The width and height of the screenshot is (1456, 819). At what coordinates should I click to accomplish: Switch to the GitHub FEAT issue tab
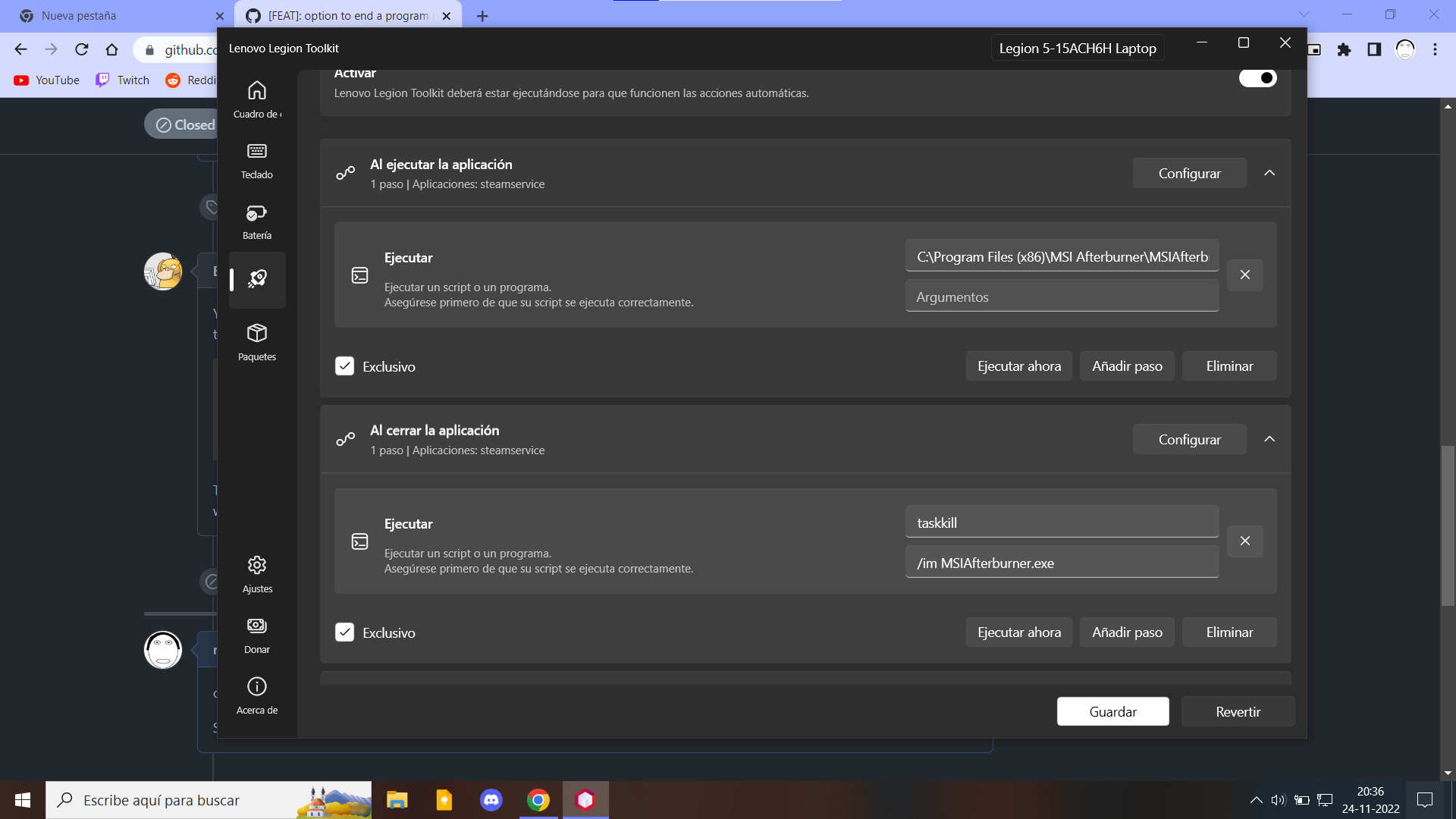coord(341,15)
